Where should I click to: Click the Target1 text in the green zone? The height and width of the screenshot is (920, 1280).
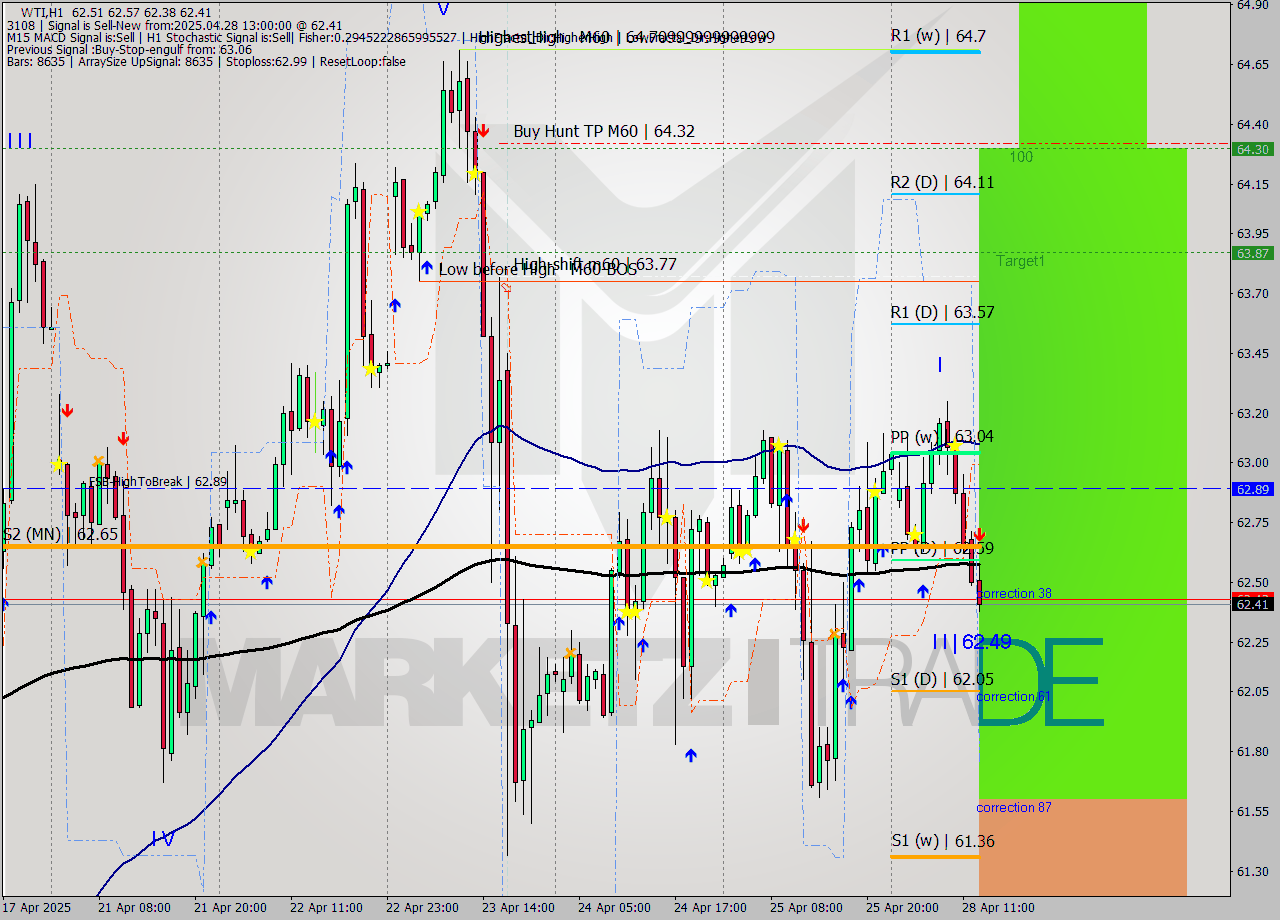click(x=1021, y=261)
